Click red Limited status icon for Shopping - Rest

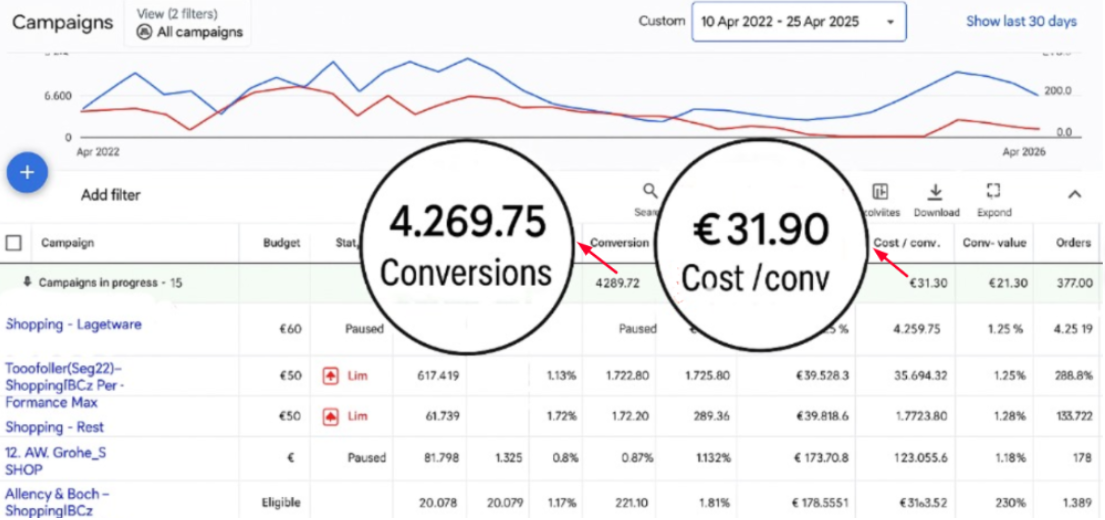pyautogui.click(x=329, y=415)
